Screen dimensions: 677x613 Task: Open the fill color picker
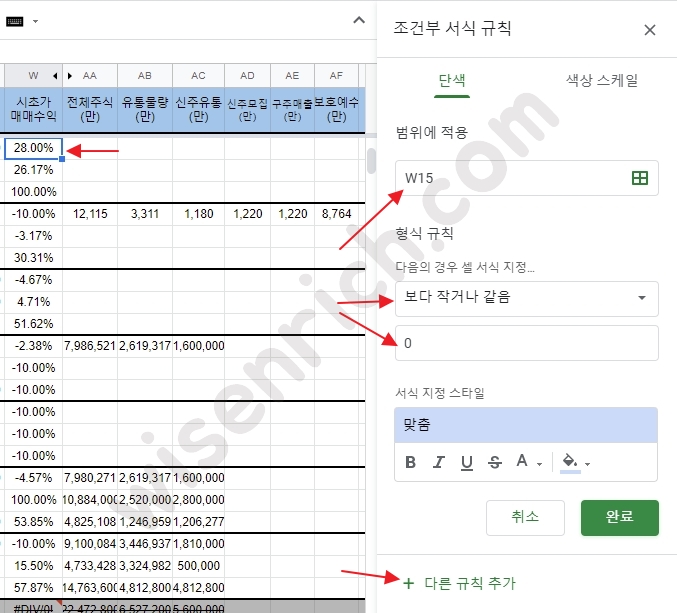pos(575,463)
